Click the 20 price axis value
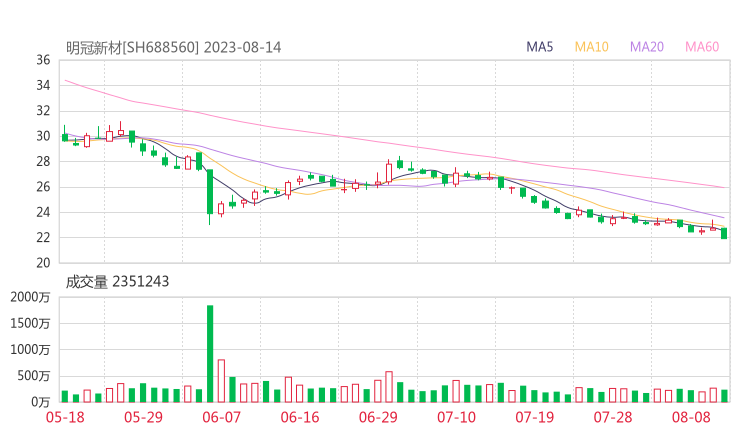The height and width of the screenshot is (440, 740). 43,263
